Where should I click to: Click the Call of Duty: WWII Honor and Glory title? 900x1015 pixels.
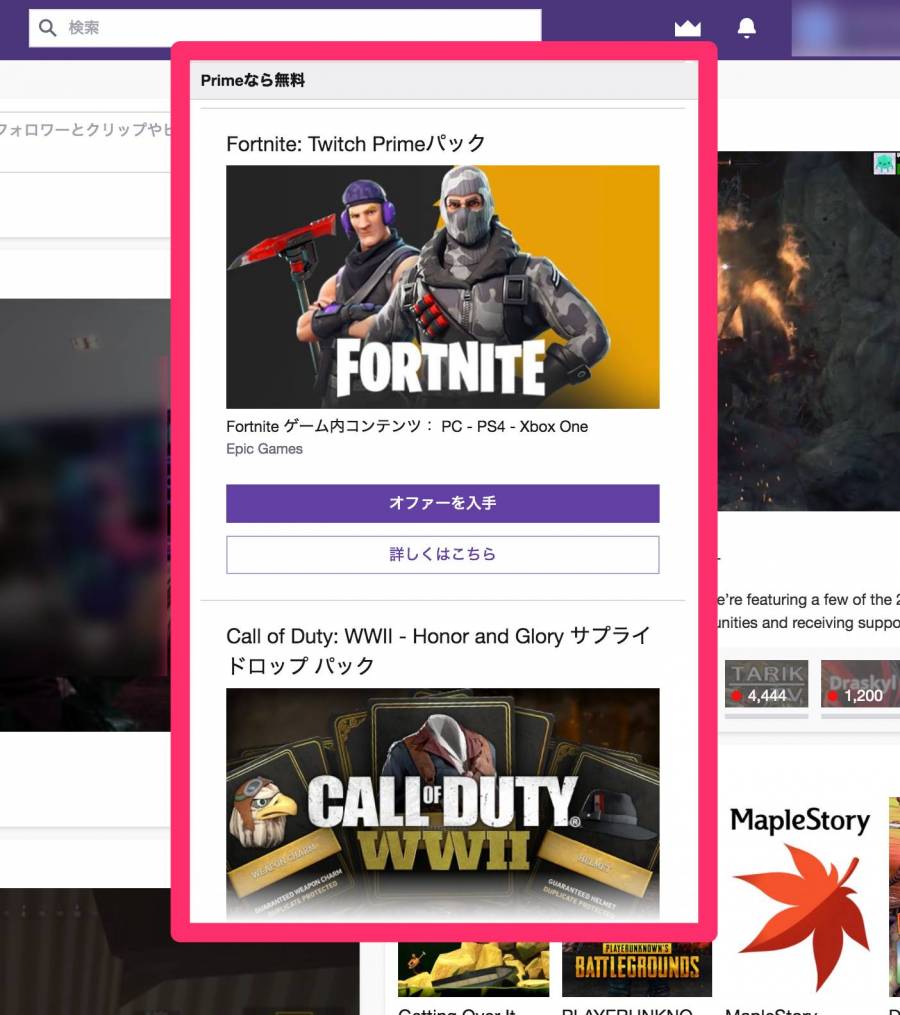[x=438, y=651]
